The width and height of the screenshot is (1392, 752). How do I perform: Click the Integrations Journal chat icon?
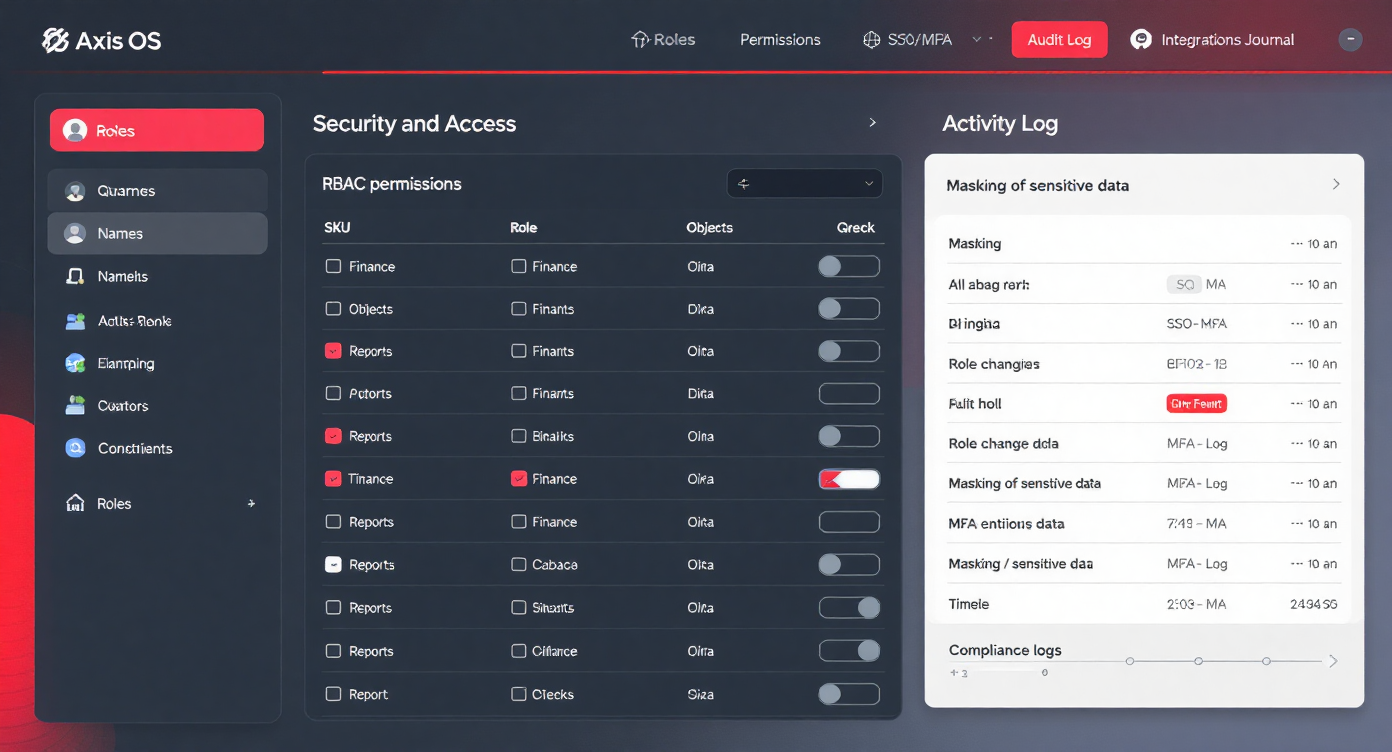pyautogui.click(x=1140, y=40)
